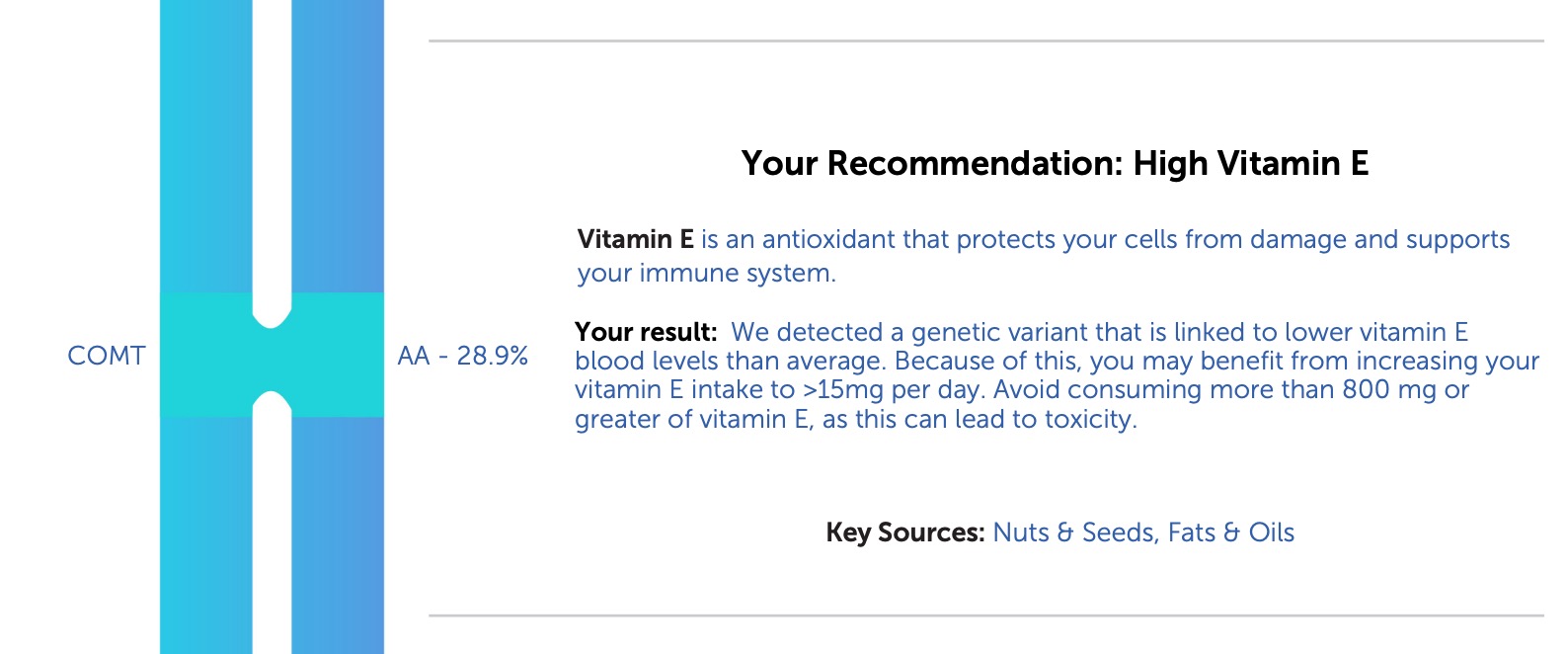This screenshot has width=1568, height=654.
Task: Click the COMT gene label
Action: (x=107, y=356)
